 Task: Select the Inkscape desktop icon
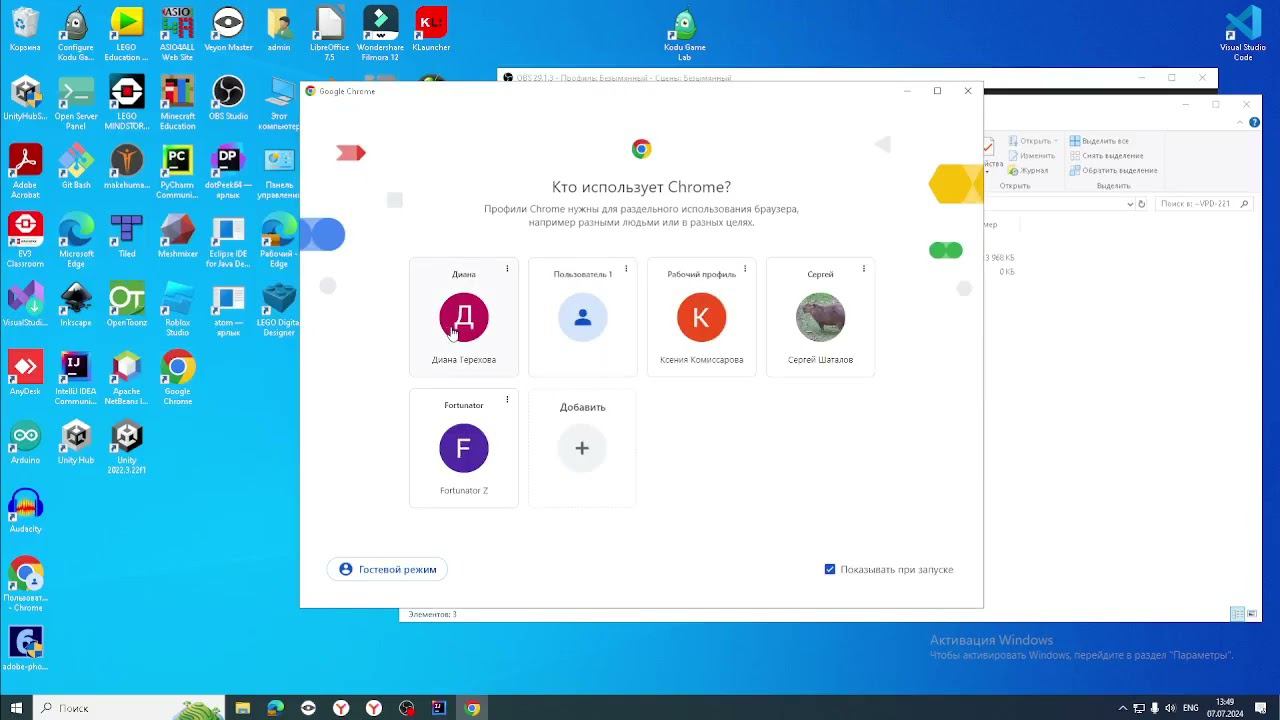(x=76, y=307)
